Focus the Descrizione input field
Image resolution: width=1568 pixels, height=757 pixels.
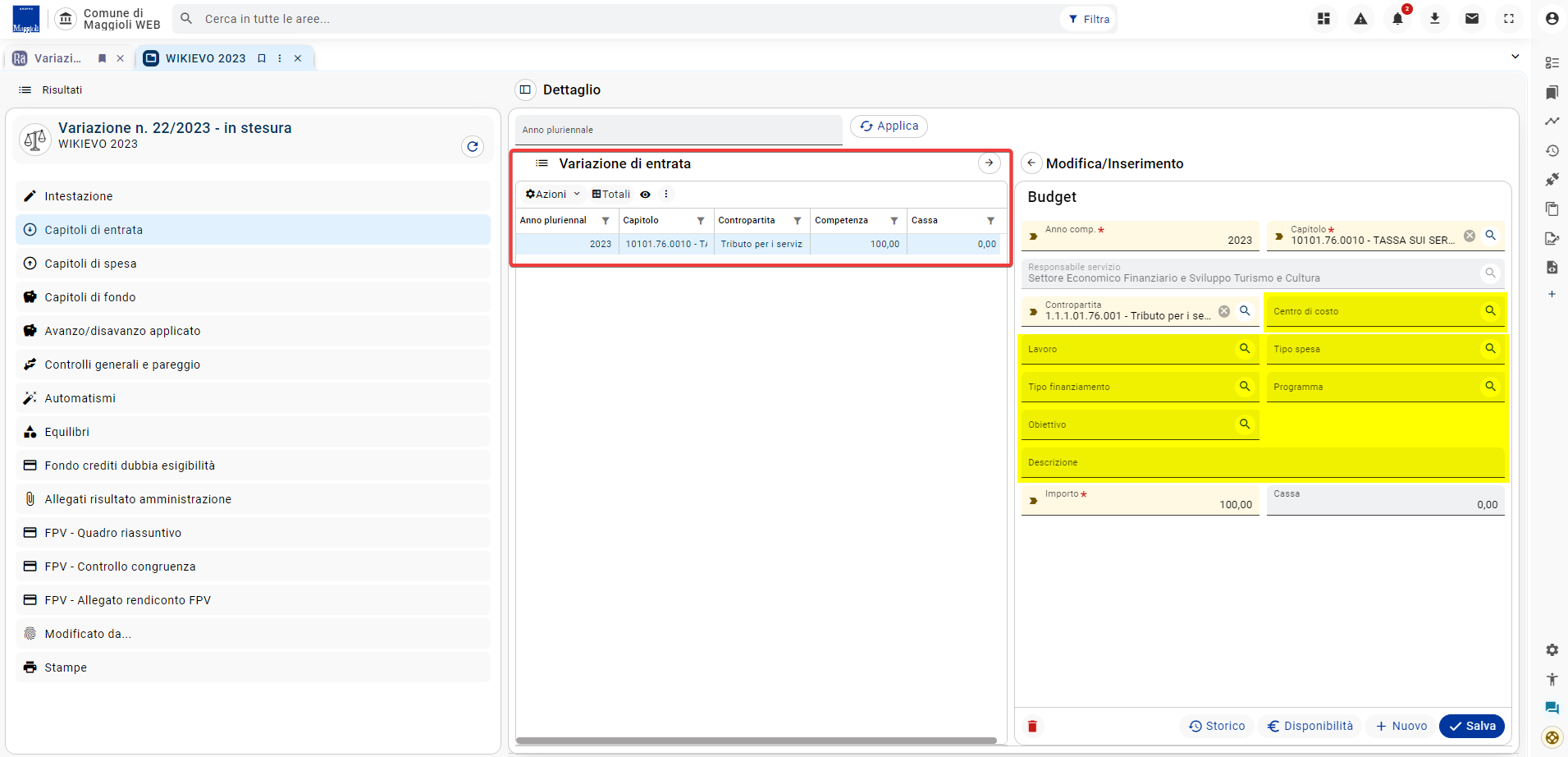tap(1262, 463)
